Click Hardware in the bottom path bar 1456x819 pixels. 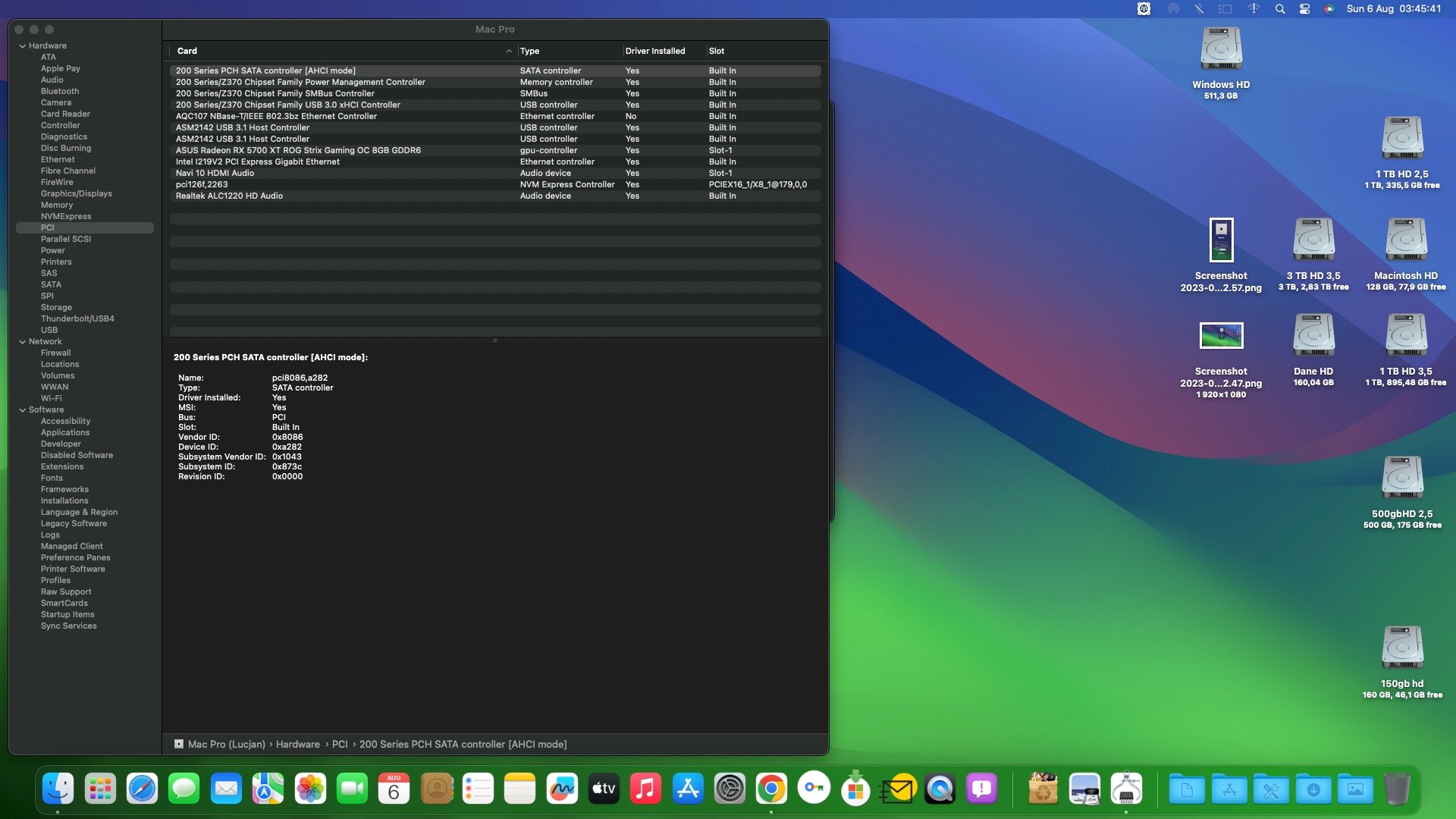coord(297,745)
